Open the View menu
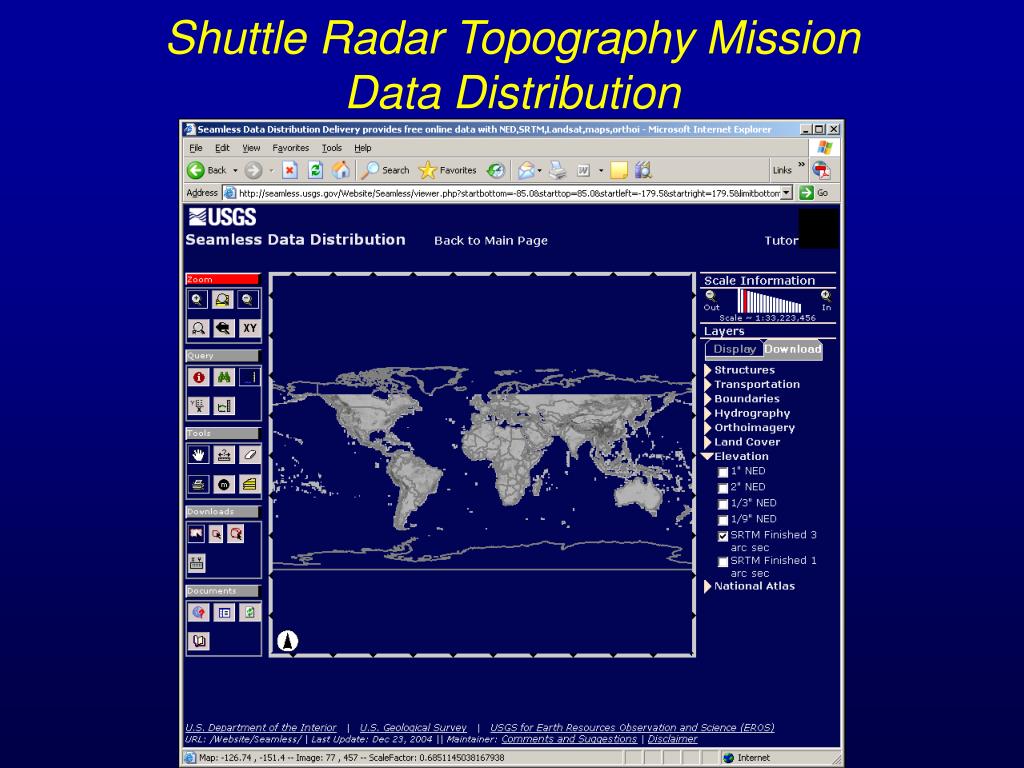 (x=251, y=148)
